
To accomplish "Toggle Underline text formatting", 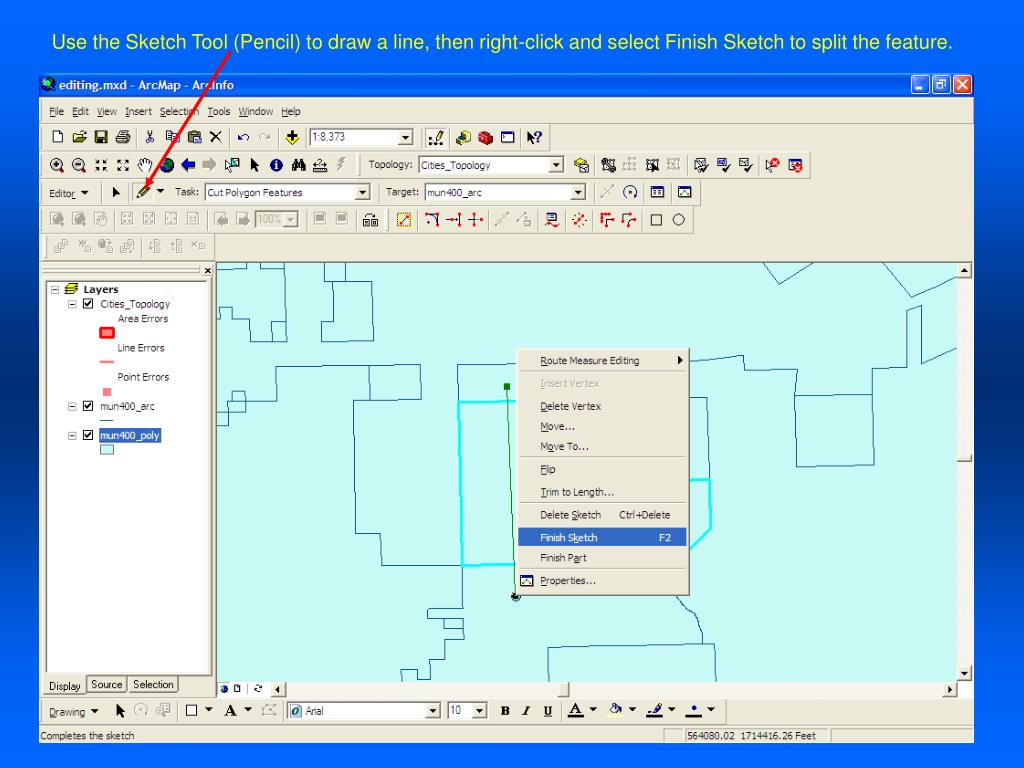I will point(547,711).
